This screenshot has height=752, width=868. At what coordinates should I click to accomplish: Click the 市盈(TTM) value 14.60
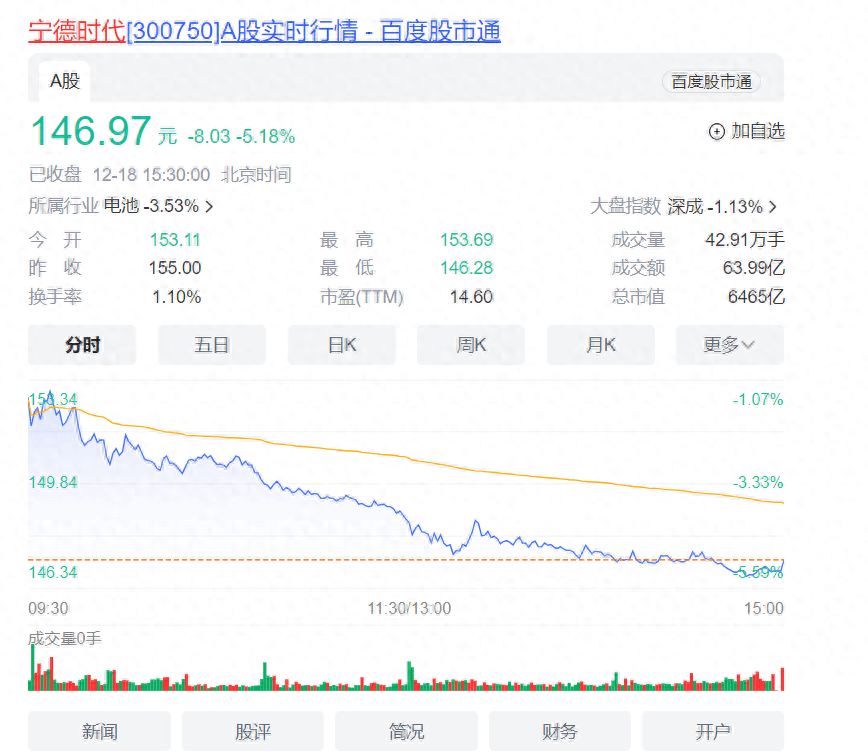click(471, 297)
